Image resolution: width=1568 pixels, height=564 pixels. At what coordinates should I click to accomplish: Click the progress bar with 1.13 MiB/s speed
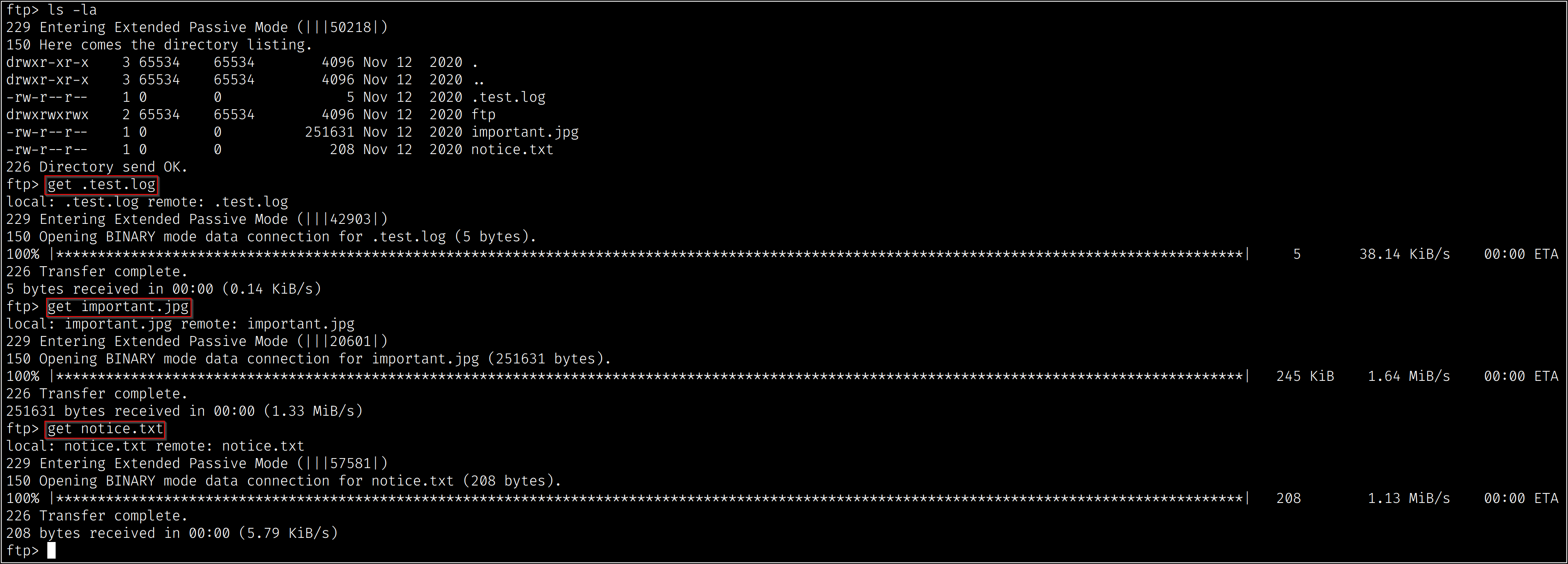point(649,499)
